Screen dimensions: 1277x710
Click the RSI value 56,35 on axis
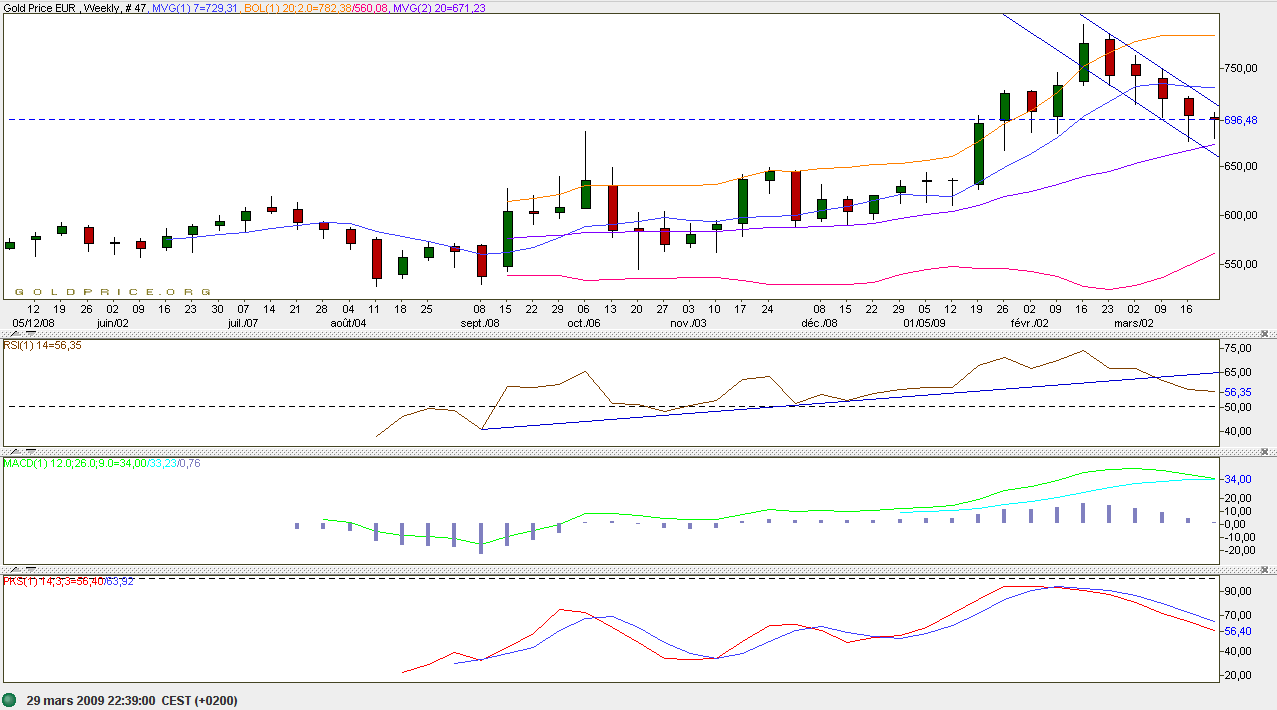coord(1238,392)
